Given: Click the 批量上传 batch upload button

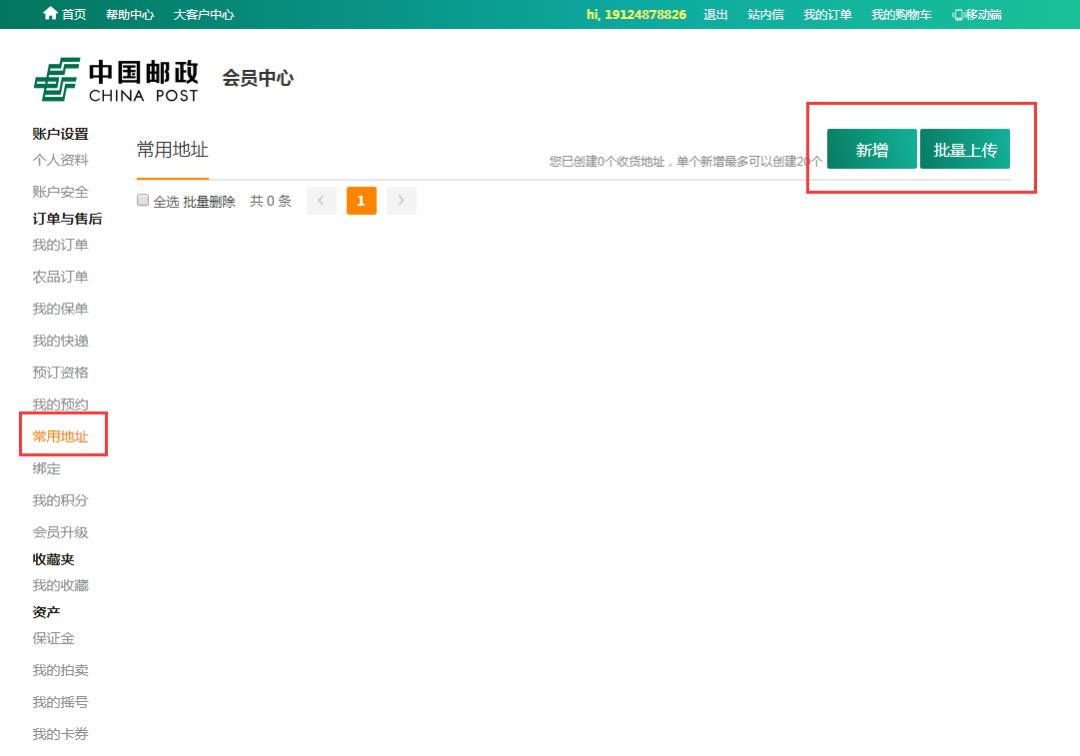Looking at the screenshot, I should click(x=964, y=147).
